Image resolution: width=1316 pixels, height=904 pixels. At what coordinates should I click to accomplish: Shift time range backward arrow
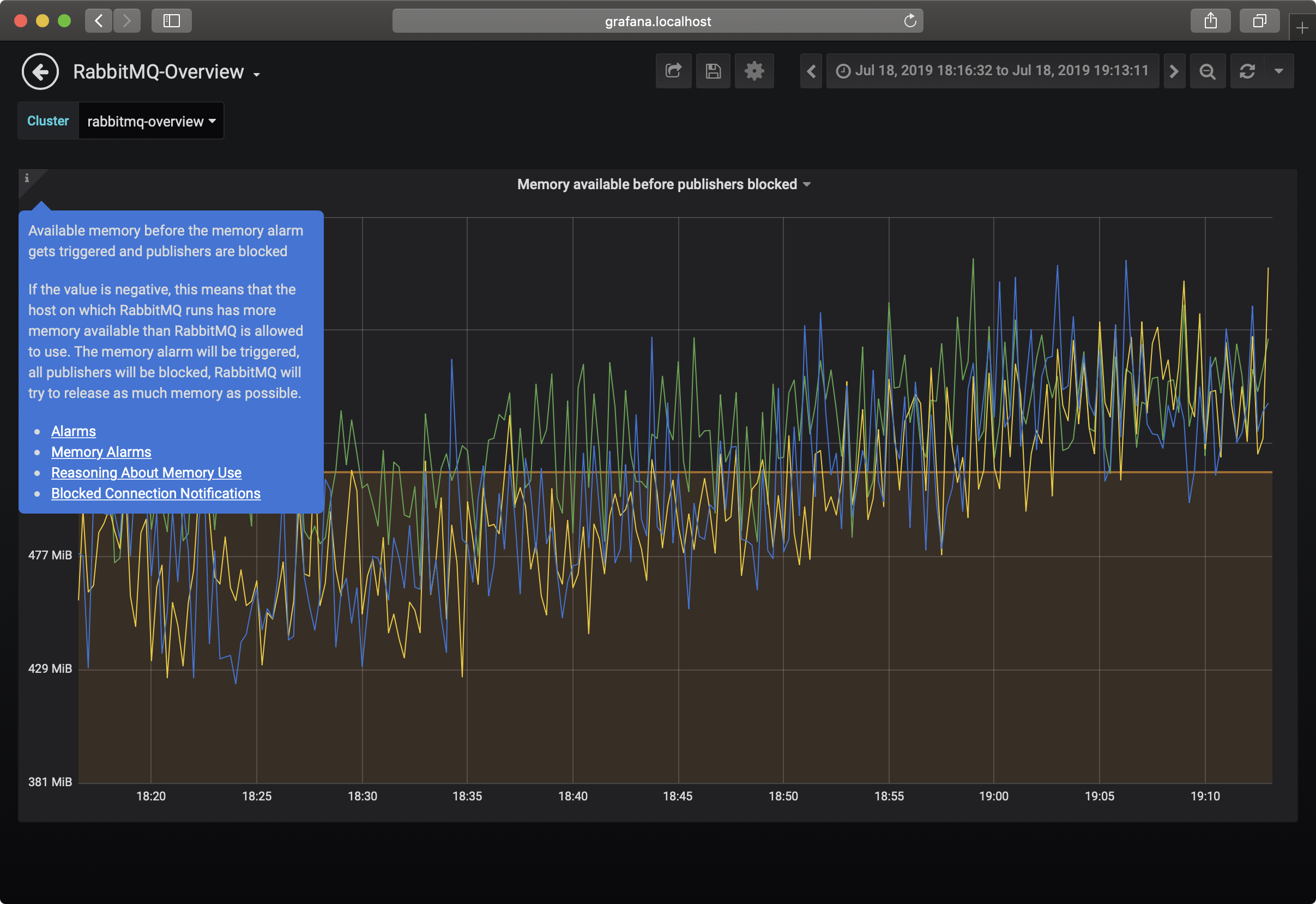[x=811, y=71]
